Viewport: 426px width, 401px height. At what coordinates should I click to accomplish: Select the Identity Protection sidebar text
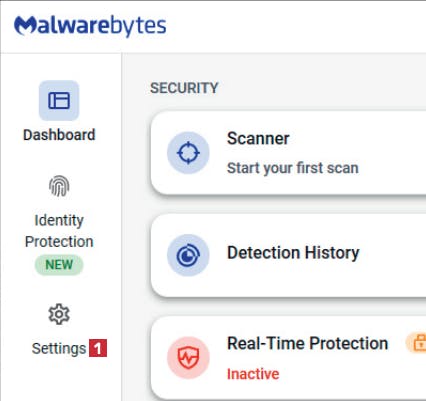(59, 231)
